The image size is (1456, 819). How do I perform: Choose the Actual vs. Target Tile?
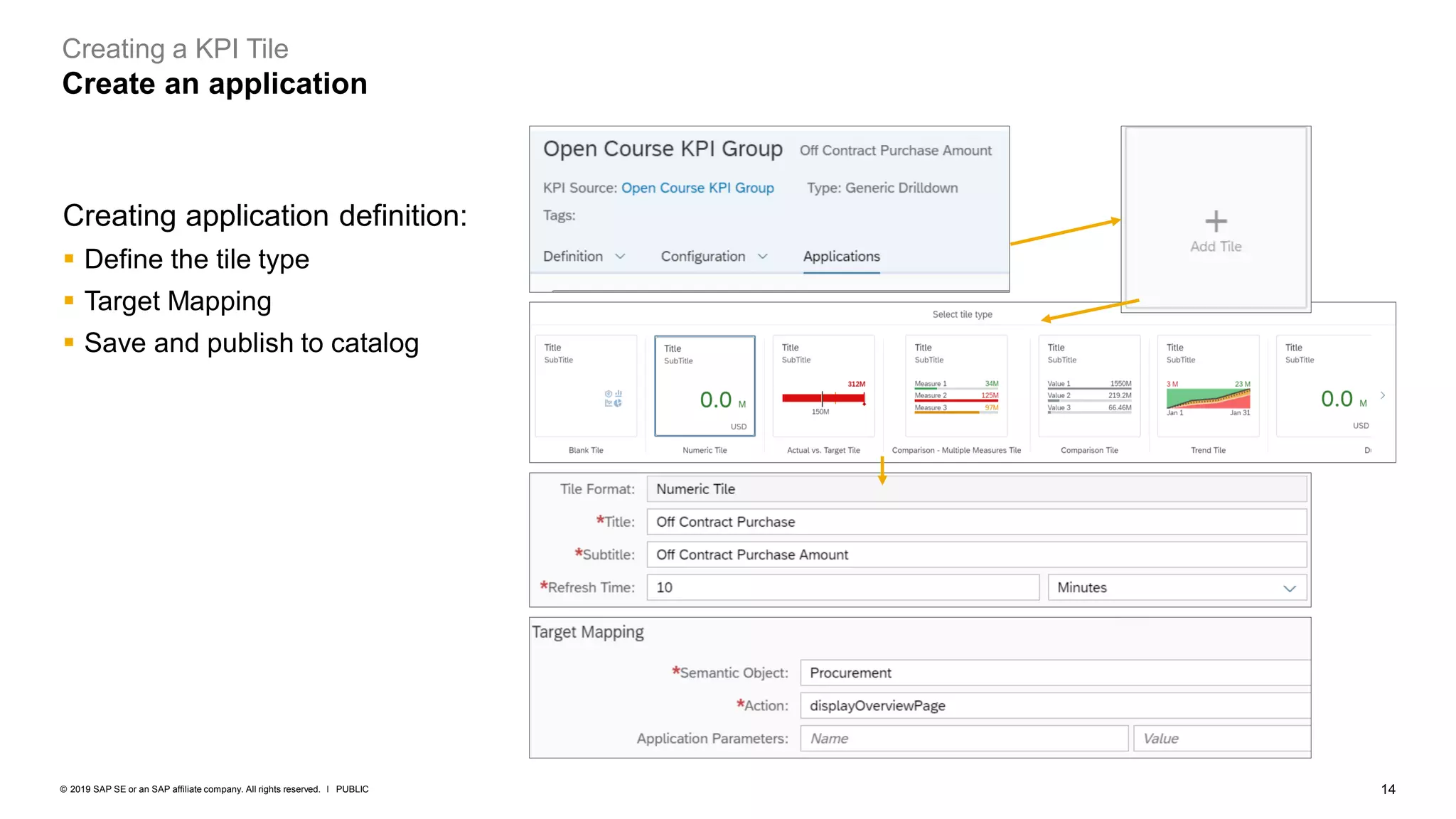pyautogui.click(x=823, y=386)
